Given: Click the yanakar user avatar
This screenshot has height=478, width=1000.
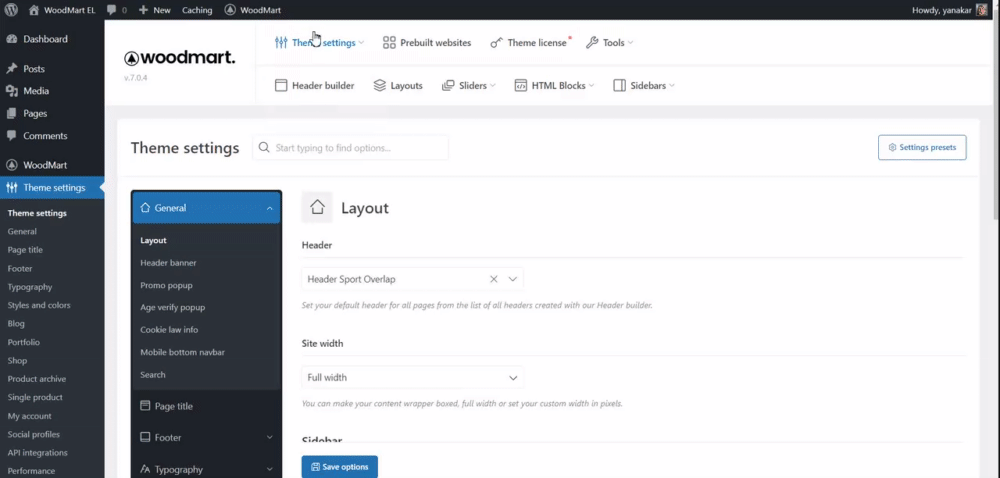Looking at the screenshot, I should click(x=982, y=10).
